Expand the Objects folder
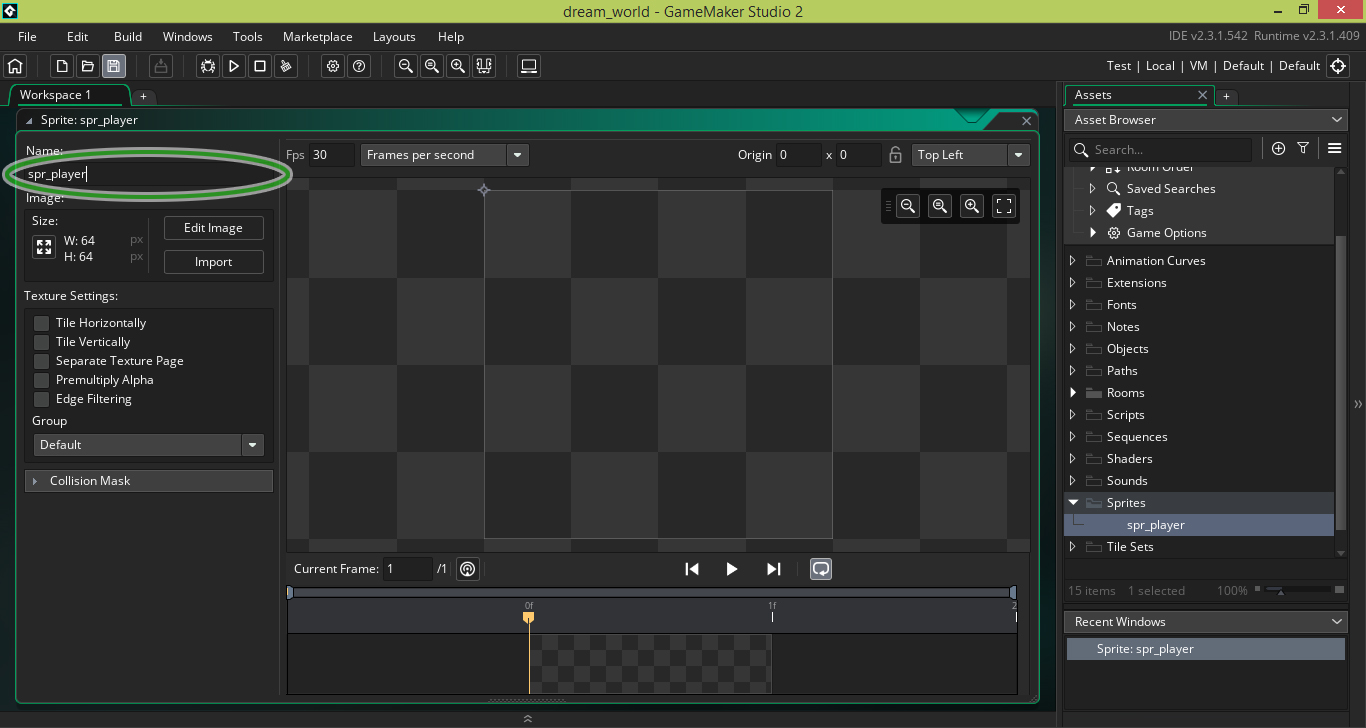 [x=1073, y=349]
